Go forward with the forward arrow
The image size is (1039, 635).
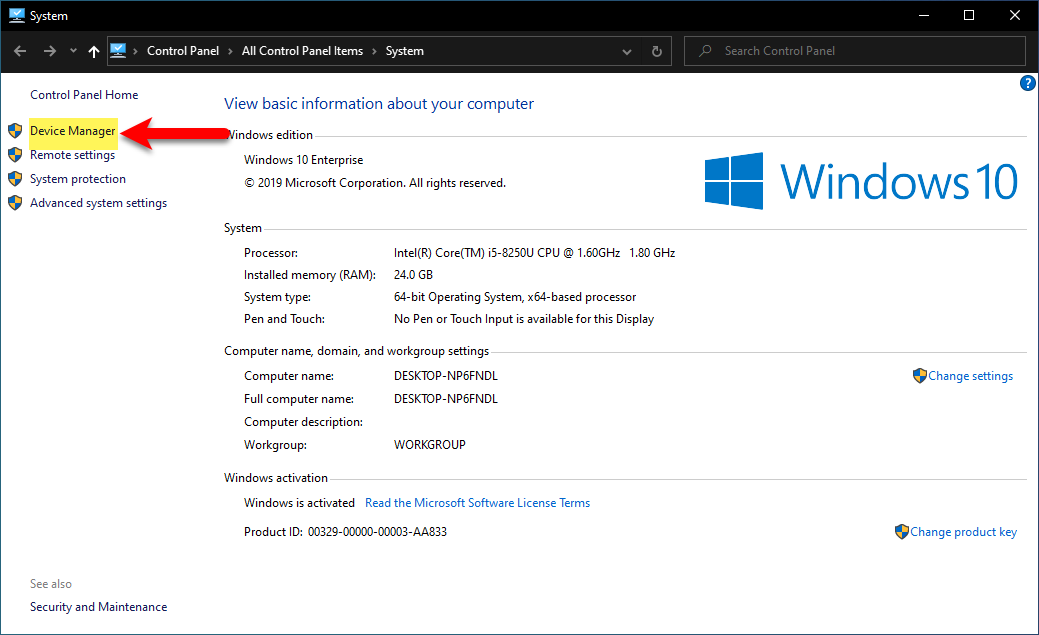click(x=50, y=51)
